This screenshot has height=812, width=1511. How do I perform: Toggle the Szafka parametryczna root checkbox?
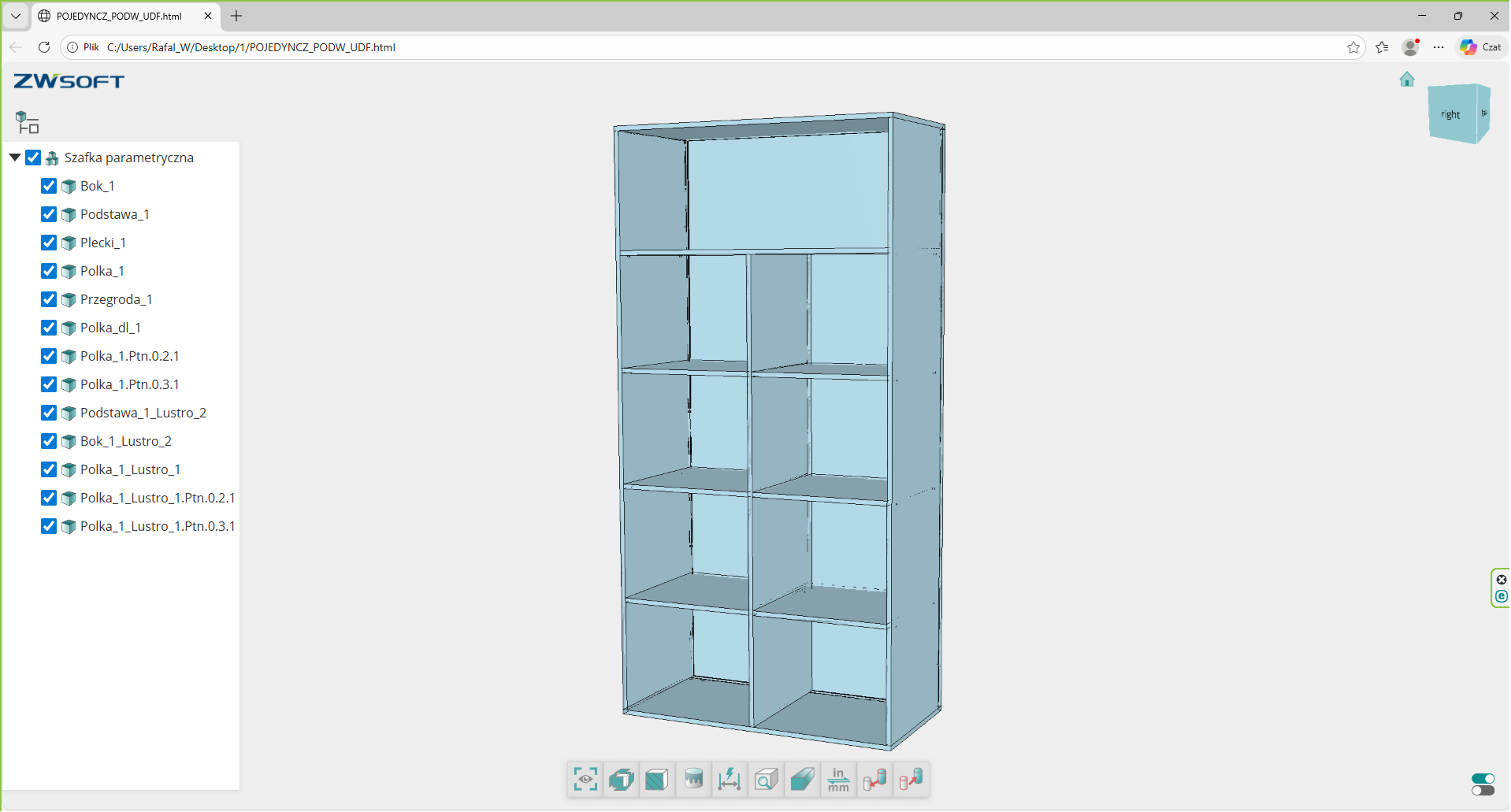(33, 158)
